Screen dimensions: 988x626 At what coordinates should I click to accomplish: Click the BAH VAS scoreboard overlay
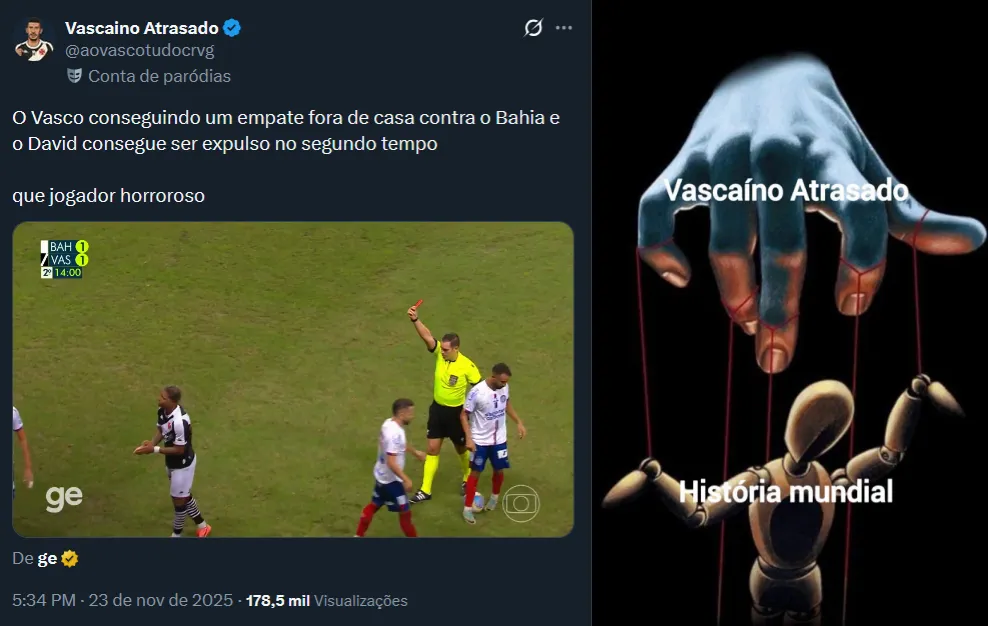point(64,259)
